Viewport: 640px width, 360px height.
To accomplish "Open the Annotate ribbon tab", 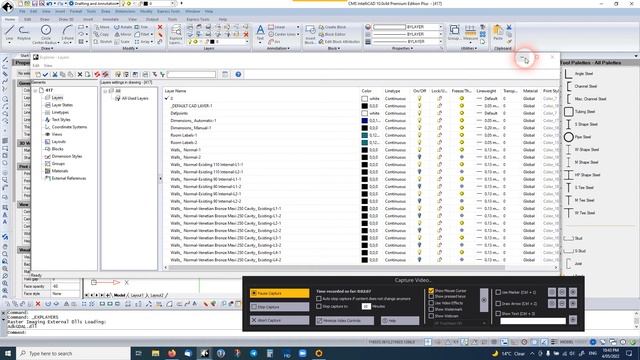I will coord(110,19).
